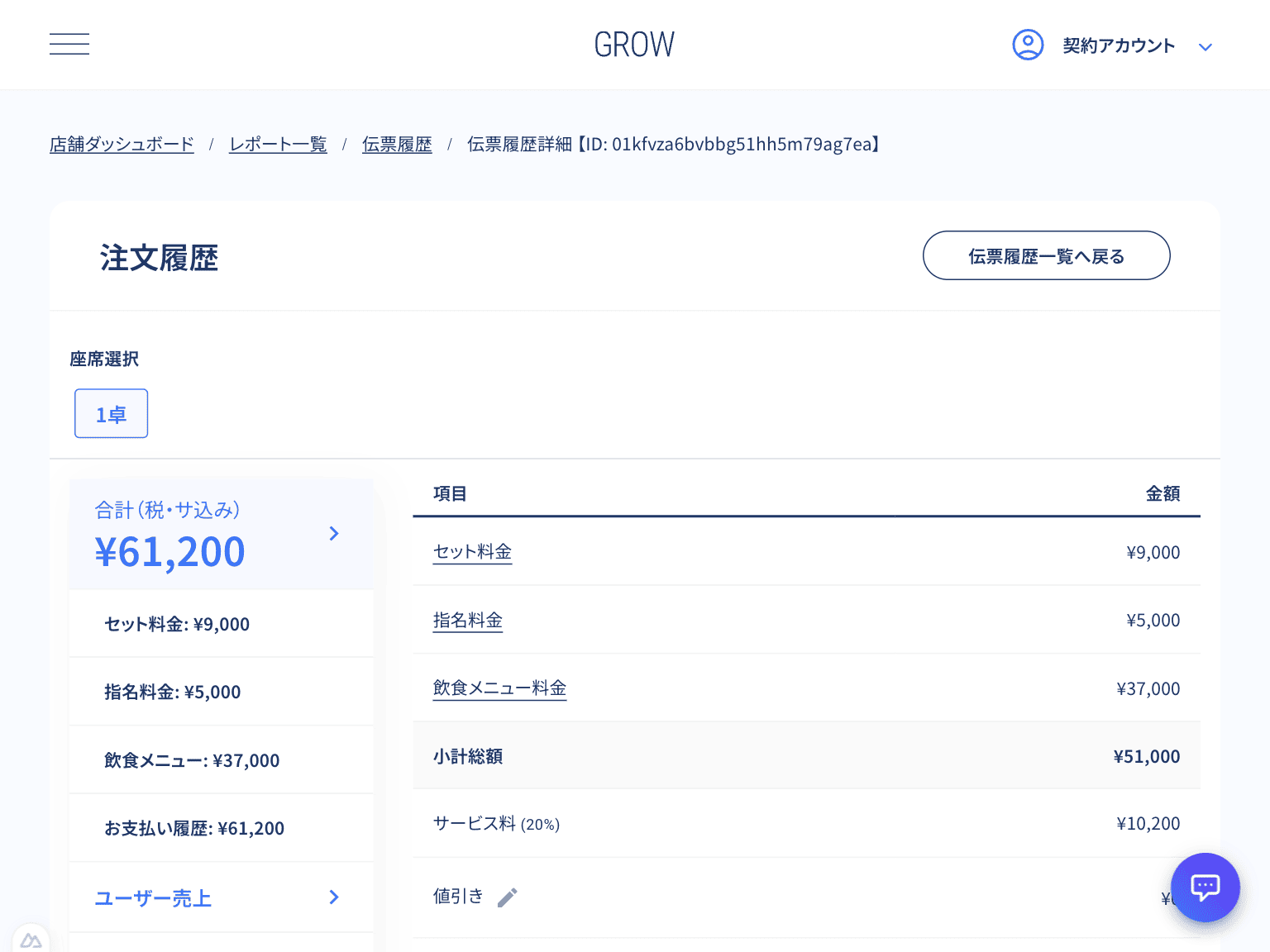Open the セット料金 item link
This screenshot has width=1270, height=952.
(472, 552)
